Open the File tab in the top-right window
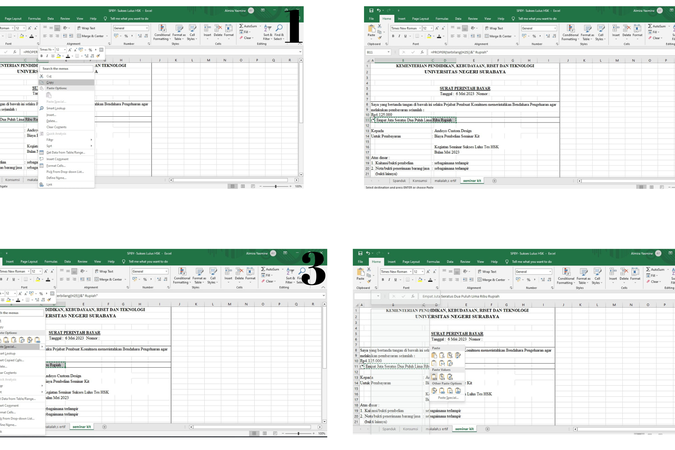Viewport: 675px width, 450px height. point(372,19)
